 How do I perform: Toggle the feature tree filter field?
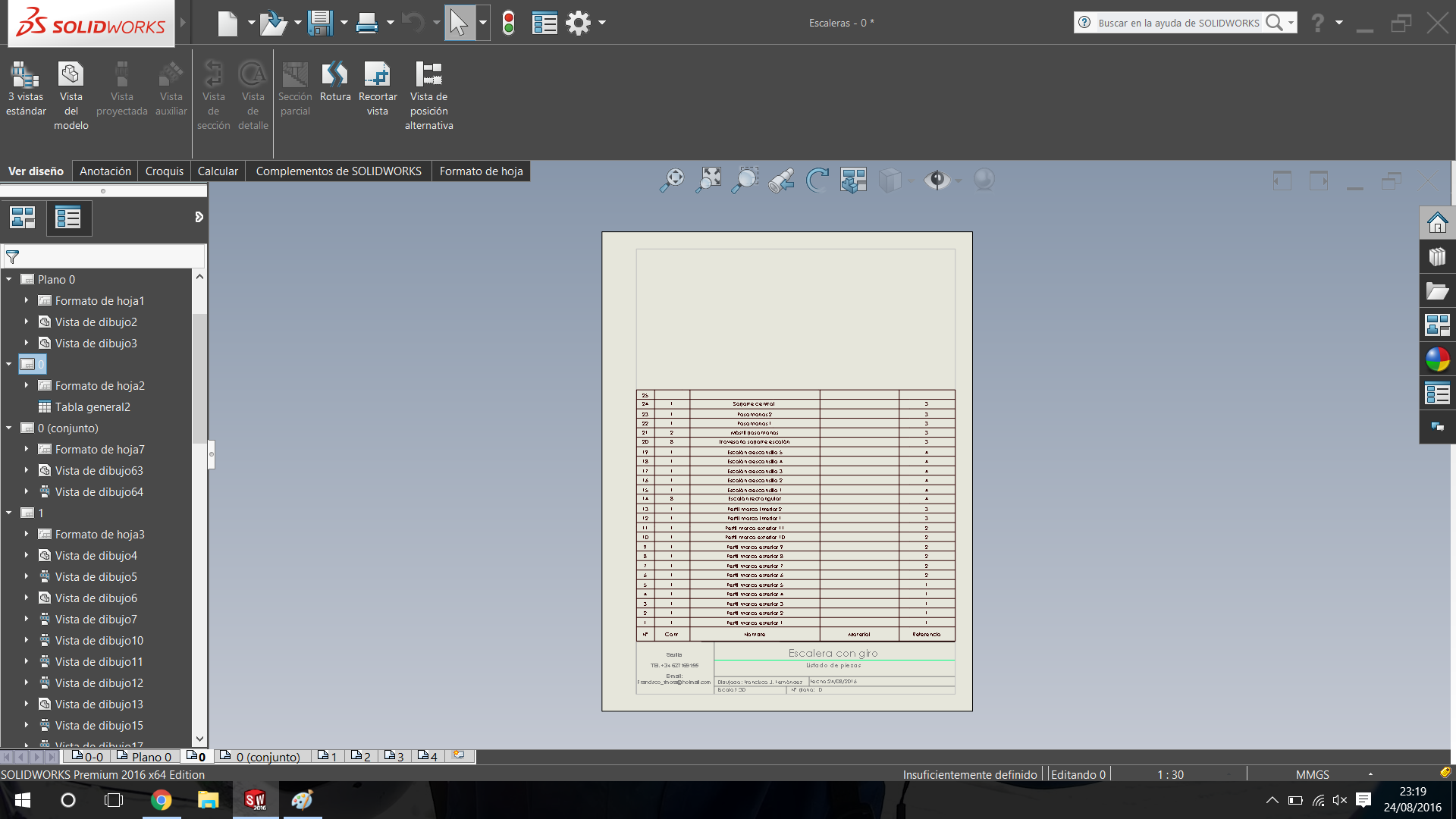click(x=13, y=257)
